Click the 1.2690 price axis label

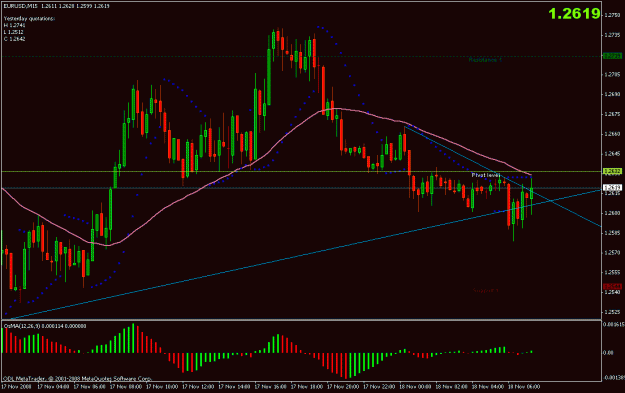(613, 94)
